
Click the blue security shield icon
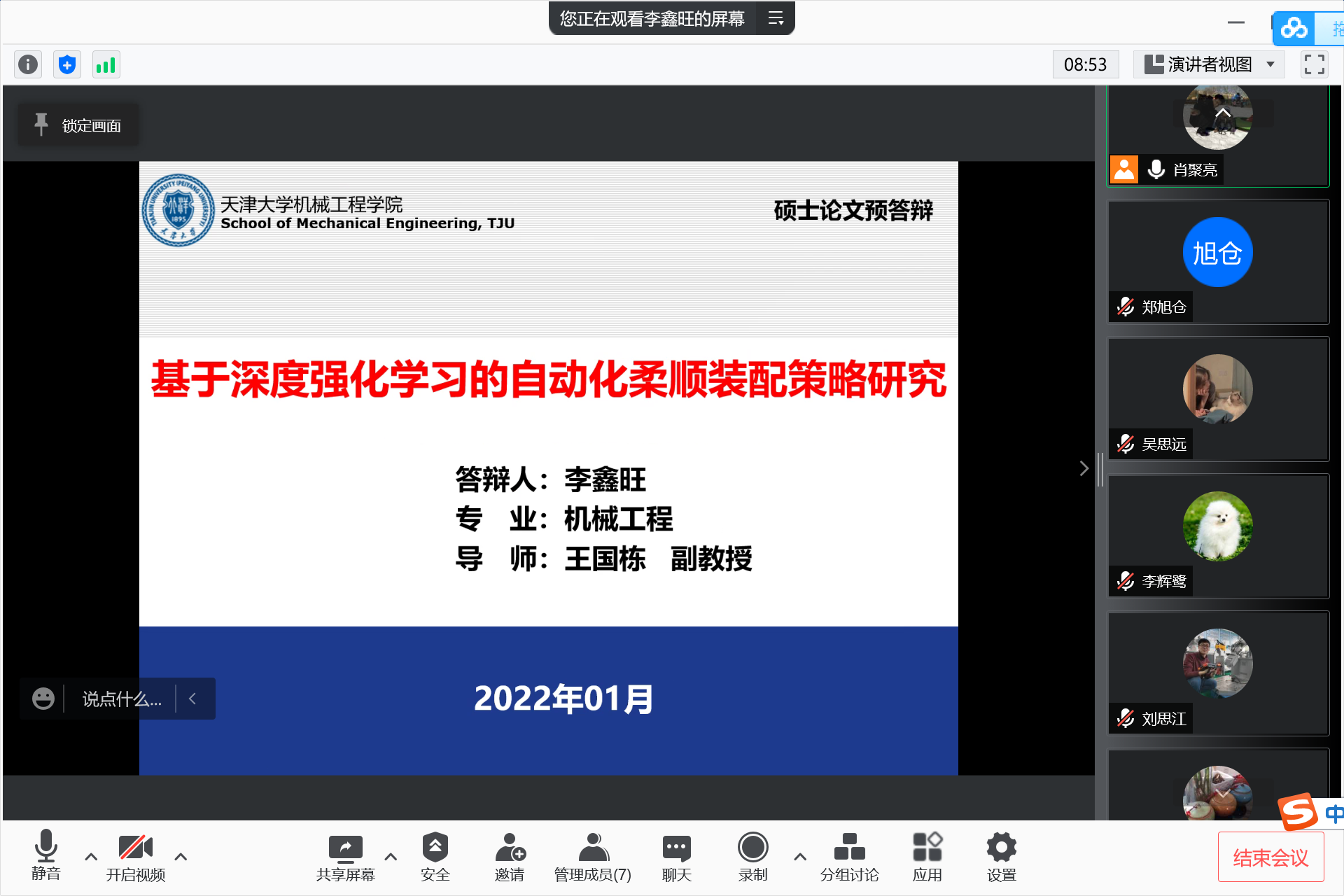[67, 65]
